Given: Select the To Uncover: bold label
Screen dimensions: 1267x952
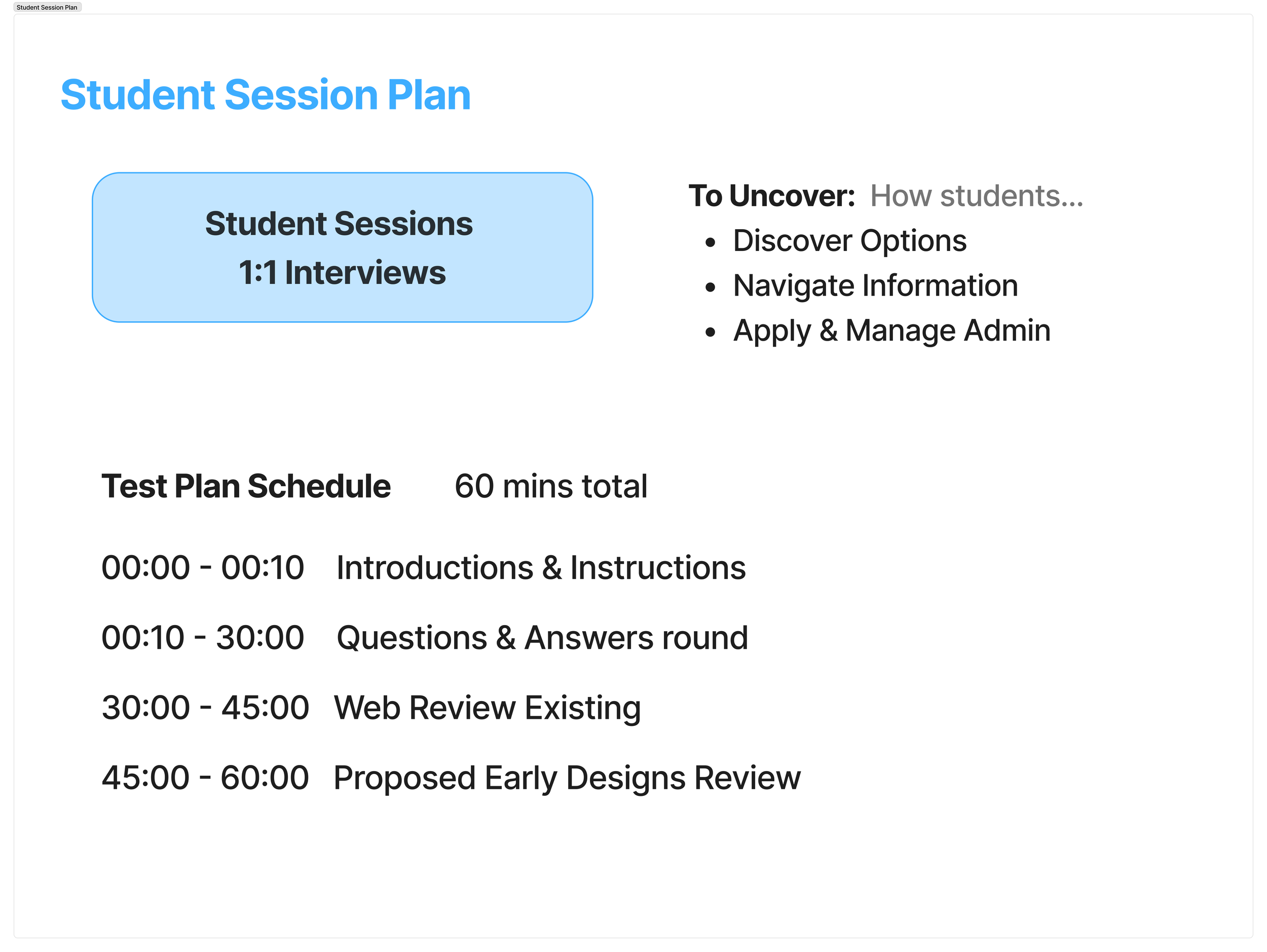Looking at the screenshot, I should (771, 196).
